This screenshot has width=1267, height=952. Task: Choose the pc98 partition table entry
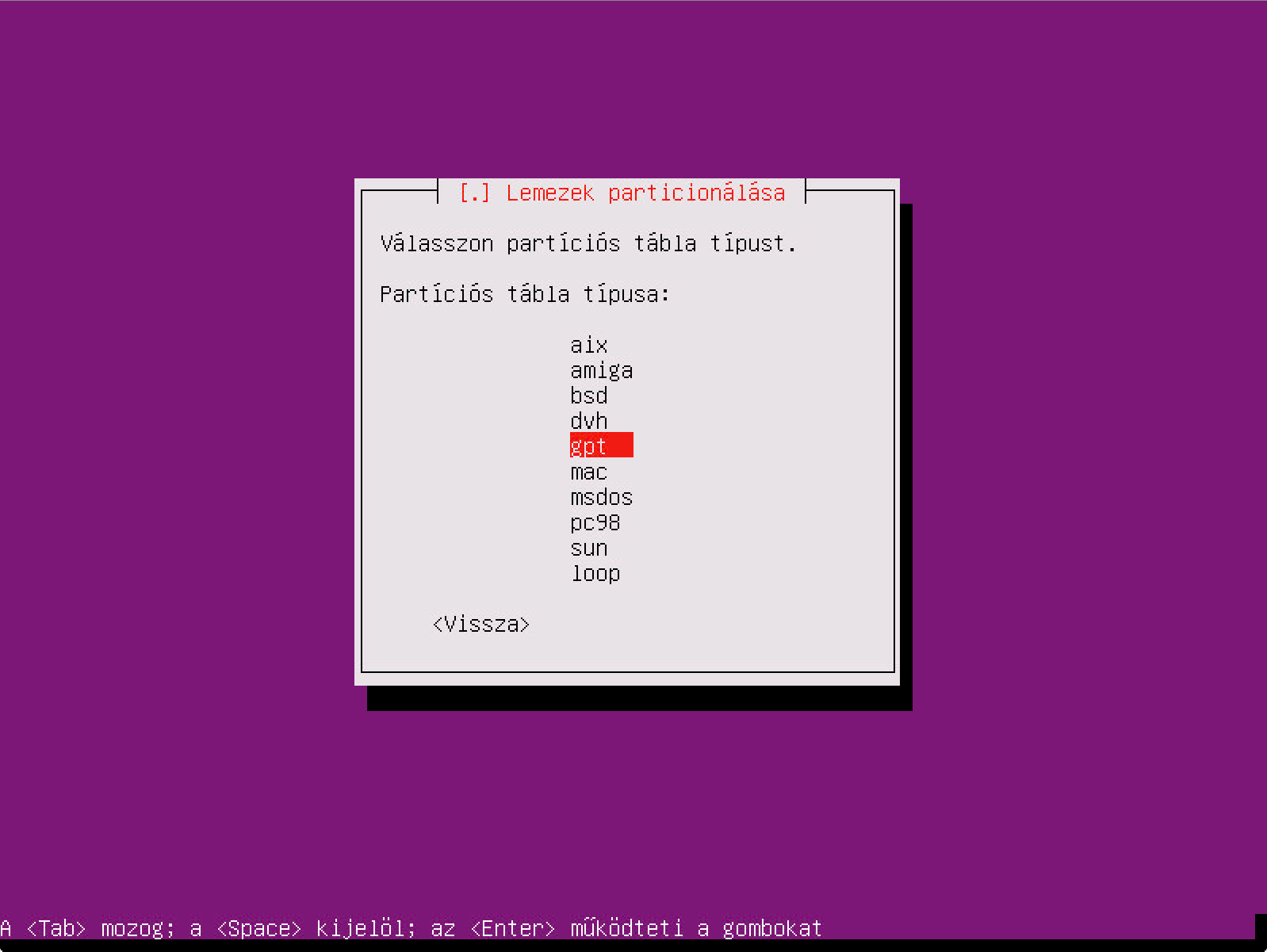pos(595,523)
